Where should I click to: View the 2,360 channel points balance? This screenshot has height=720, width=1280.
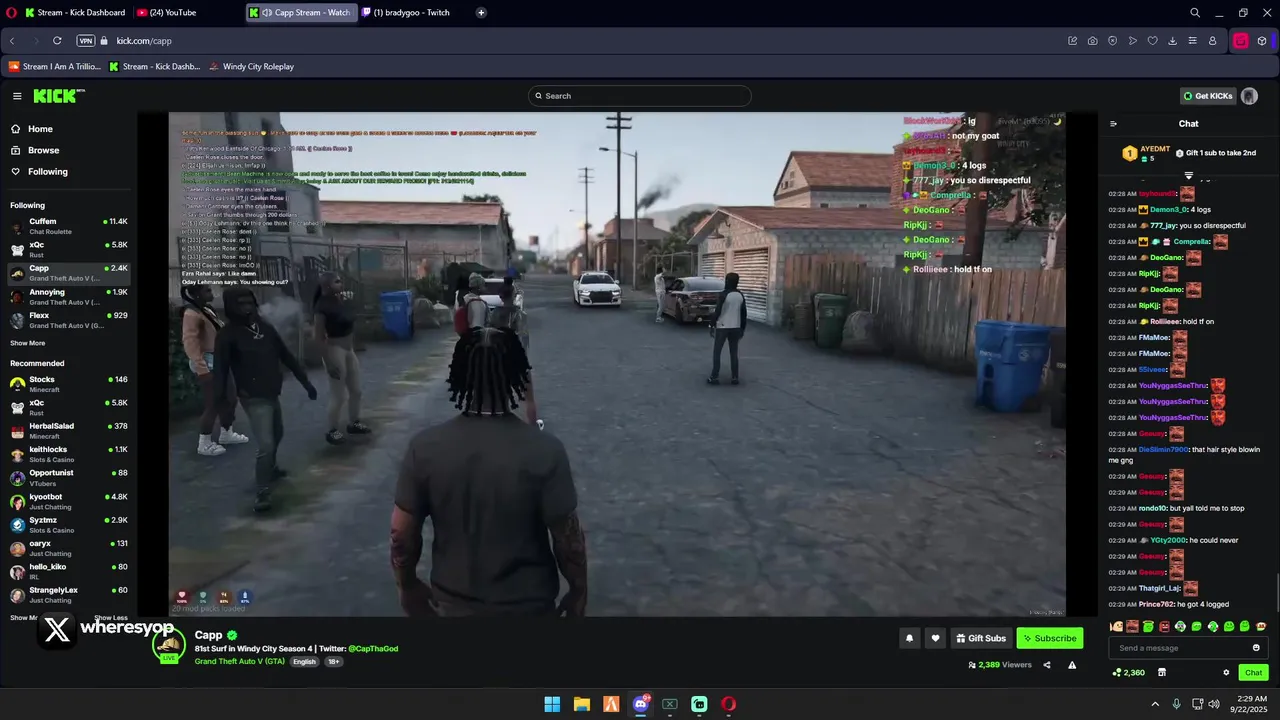click(x=1128, y=673)
